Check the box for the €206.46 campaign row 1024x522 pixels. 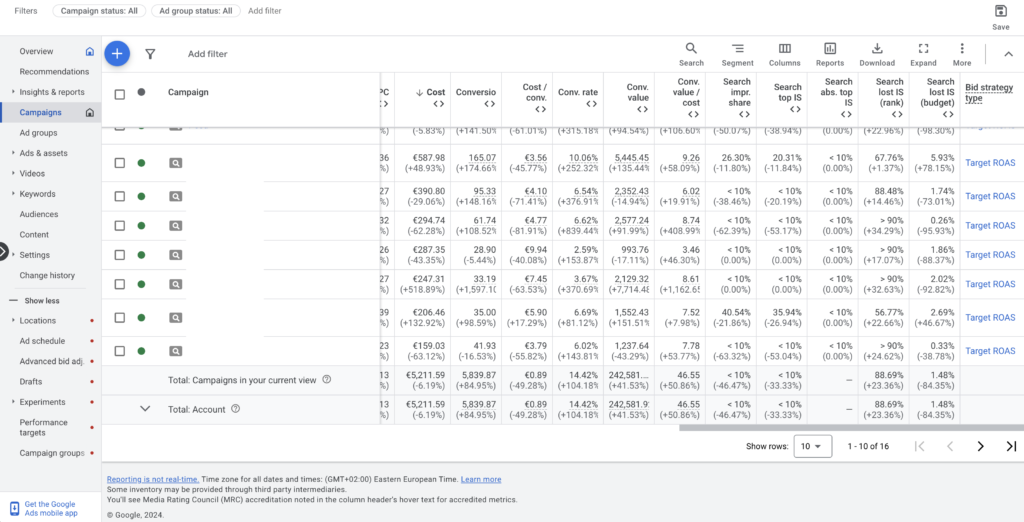pos(120,318)
